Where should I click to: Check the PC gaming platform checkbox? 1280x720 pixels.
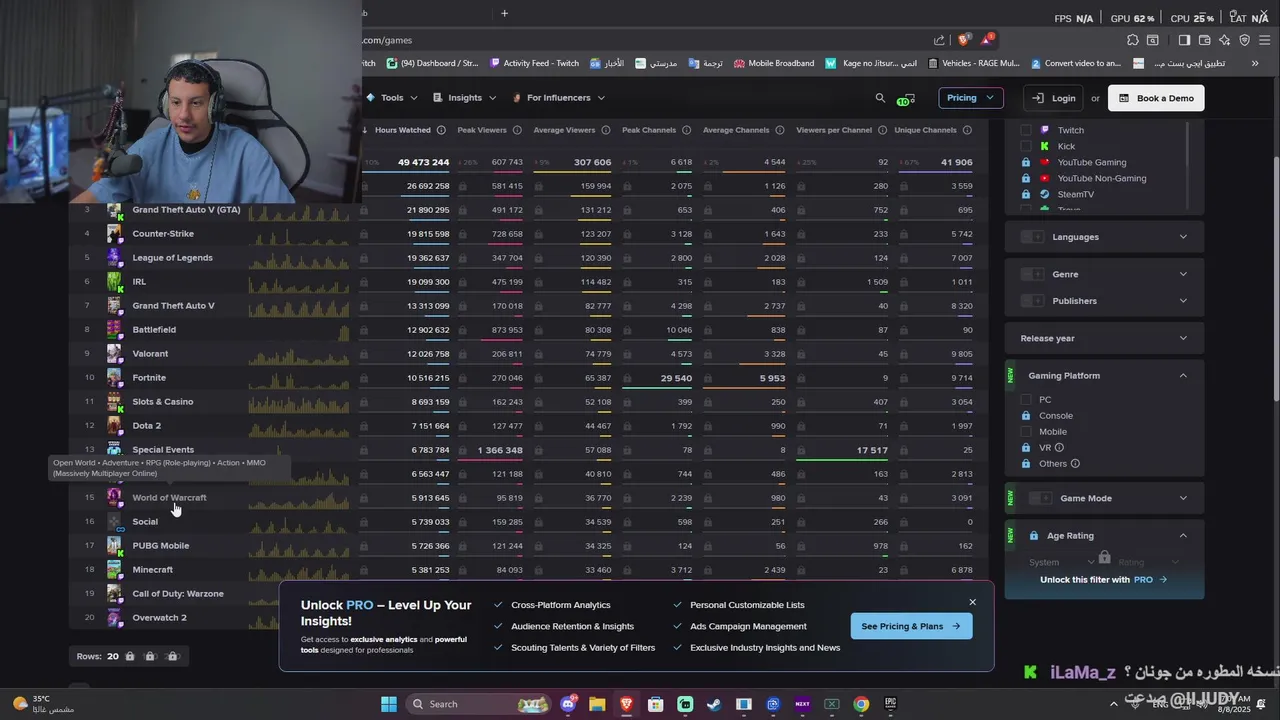click(x=1025, y=400)
